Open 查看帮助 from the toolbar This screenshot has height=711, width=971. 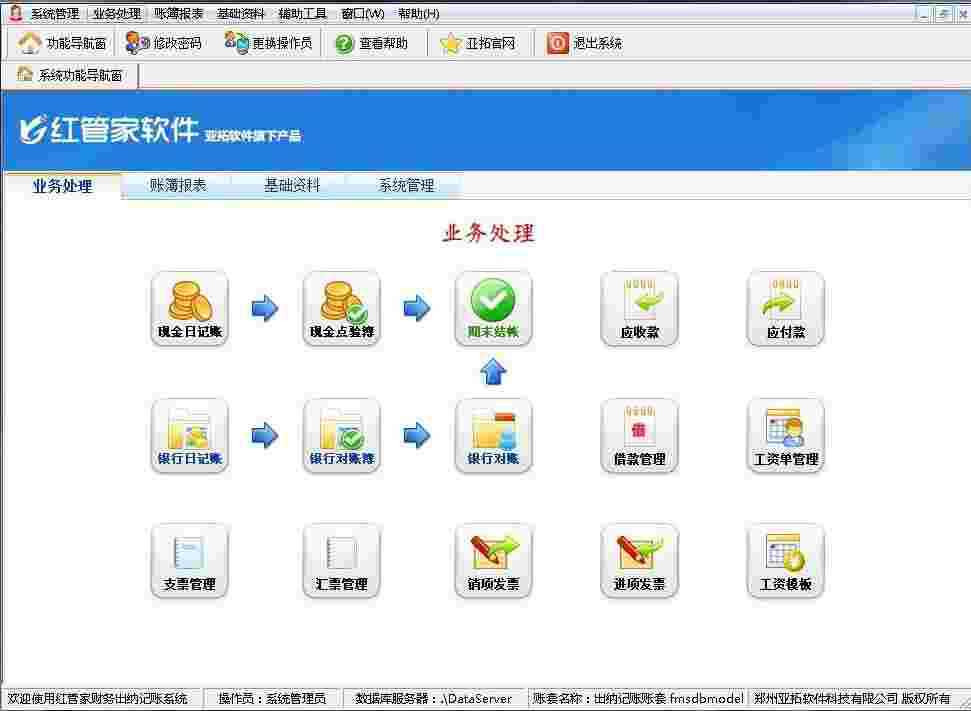(373, 43)
